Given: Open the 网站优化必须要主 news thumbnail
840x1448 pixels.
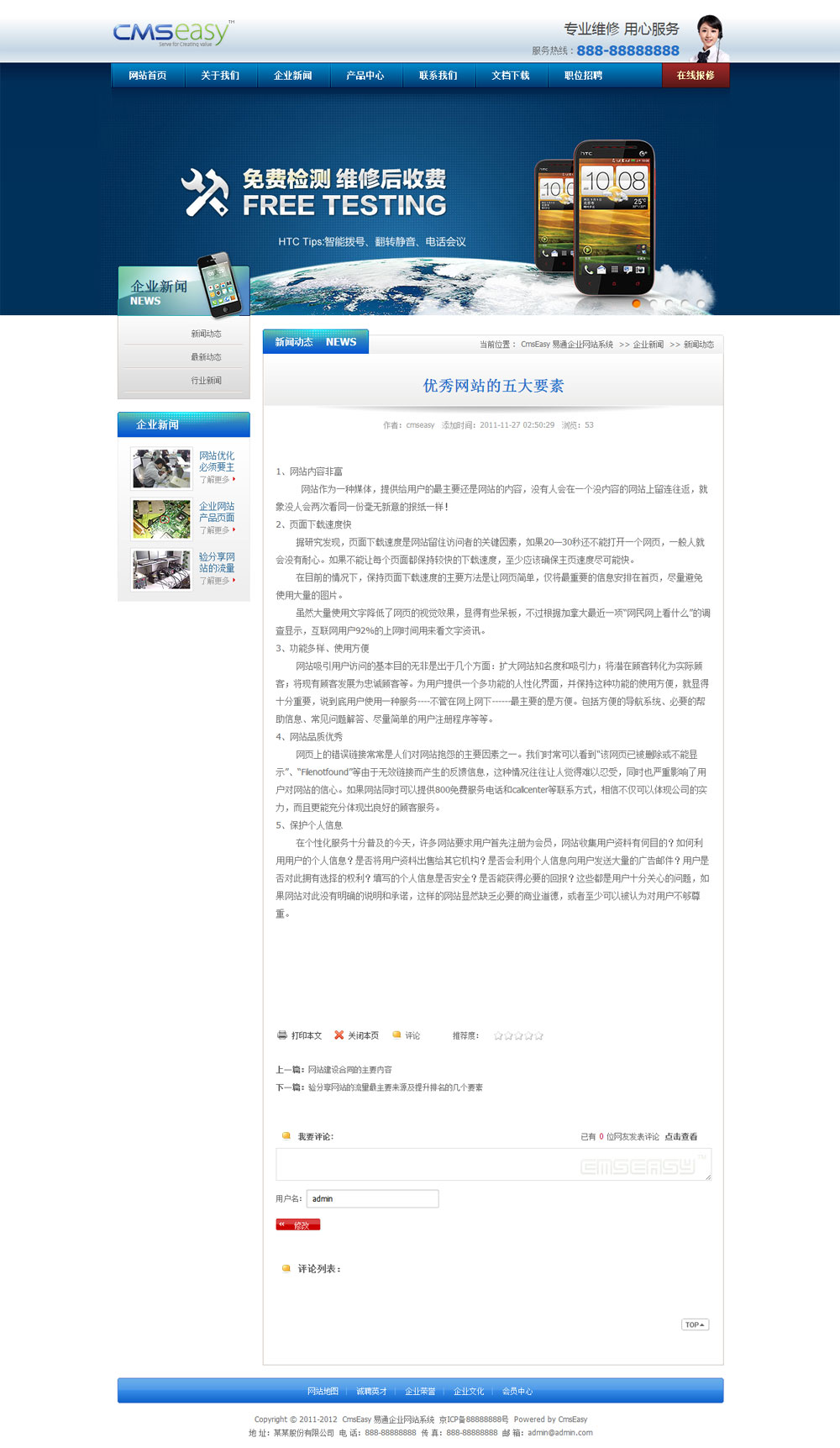Looking at the screenshot, I should point(161,469).
